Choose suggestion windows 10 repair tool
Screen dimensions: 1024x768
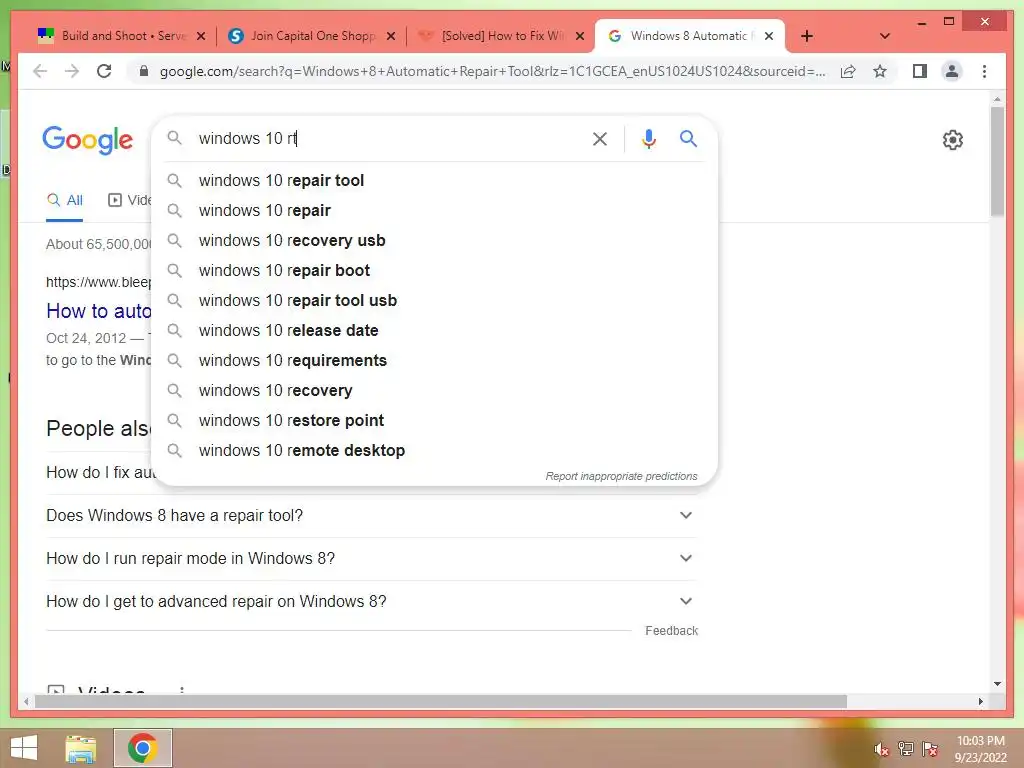pyautogui.click(x=435, y=180)
